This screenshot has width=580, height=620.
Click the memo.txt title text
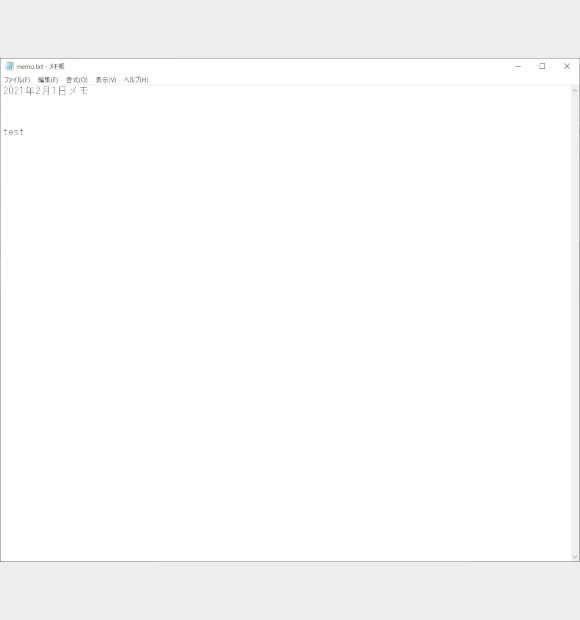click(40, 66)
